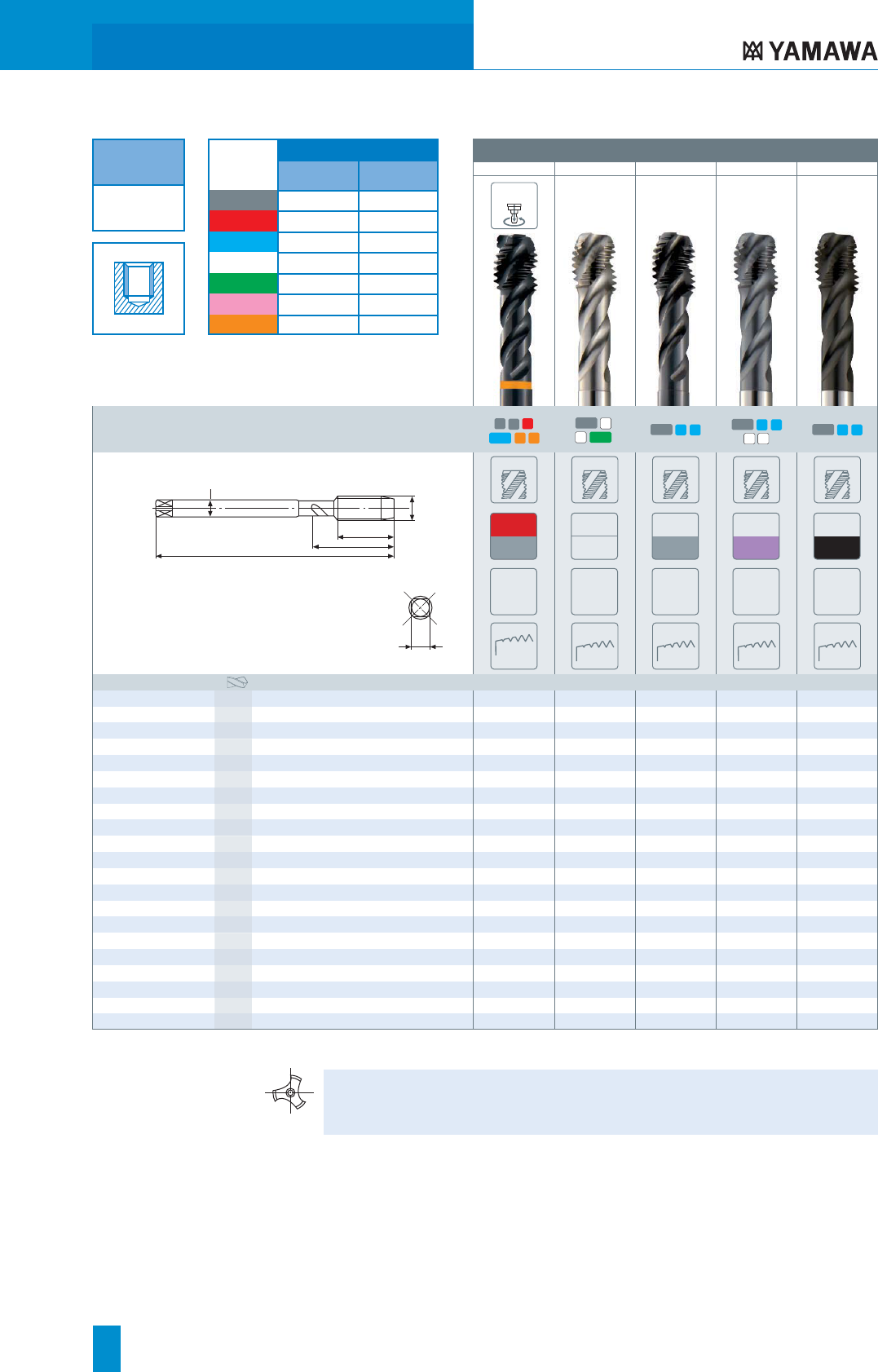
Task: Click spiral thread icon above the black coating swatch
Action: coord(836,480)
